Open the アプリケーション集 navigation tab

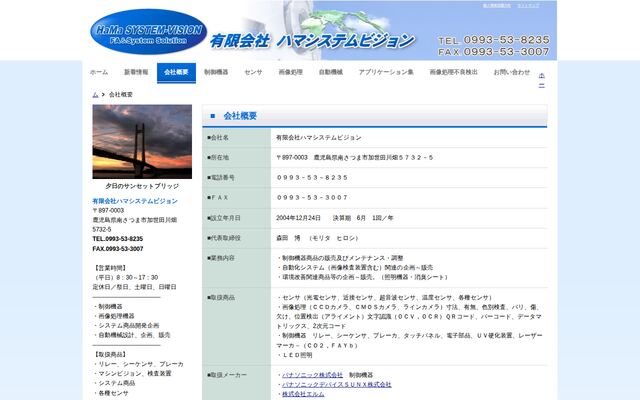click(x=386, y=72)
